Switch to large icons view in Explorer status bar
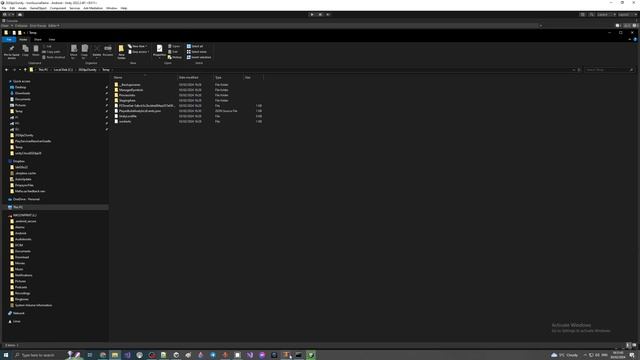 (634, 345)
